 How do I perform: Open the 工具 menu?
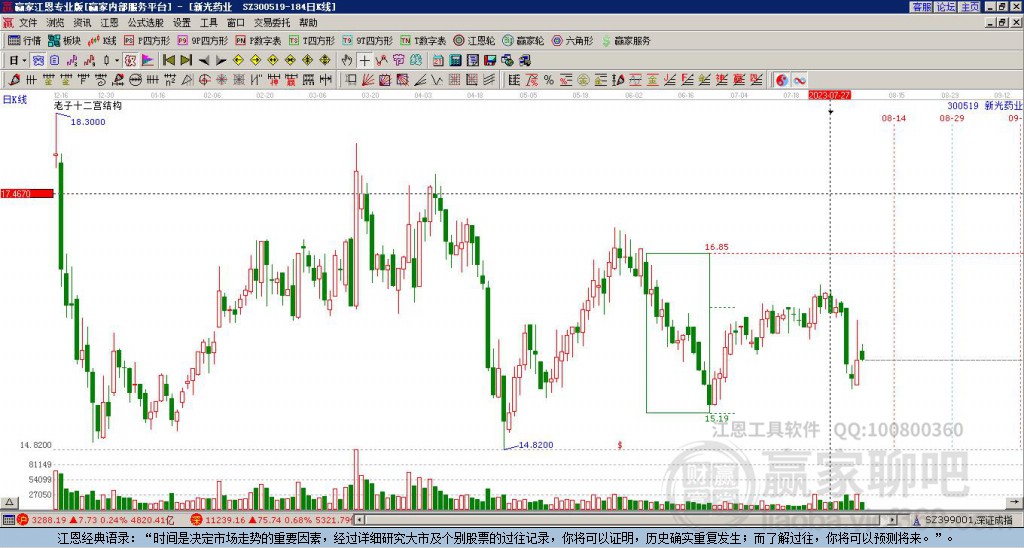coord(208,23)
